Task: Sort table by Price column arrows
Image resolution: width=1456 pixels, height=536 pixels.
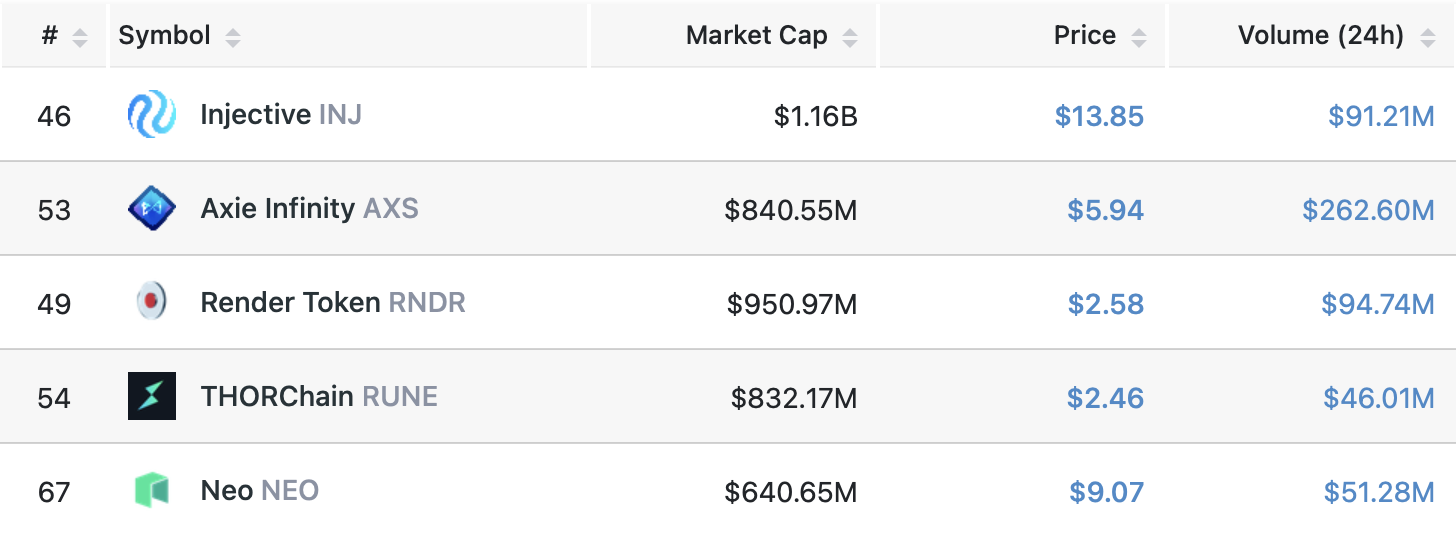Action: coord(1138,38)
